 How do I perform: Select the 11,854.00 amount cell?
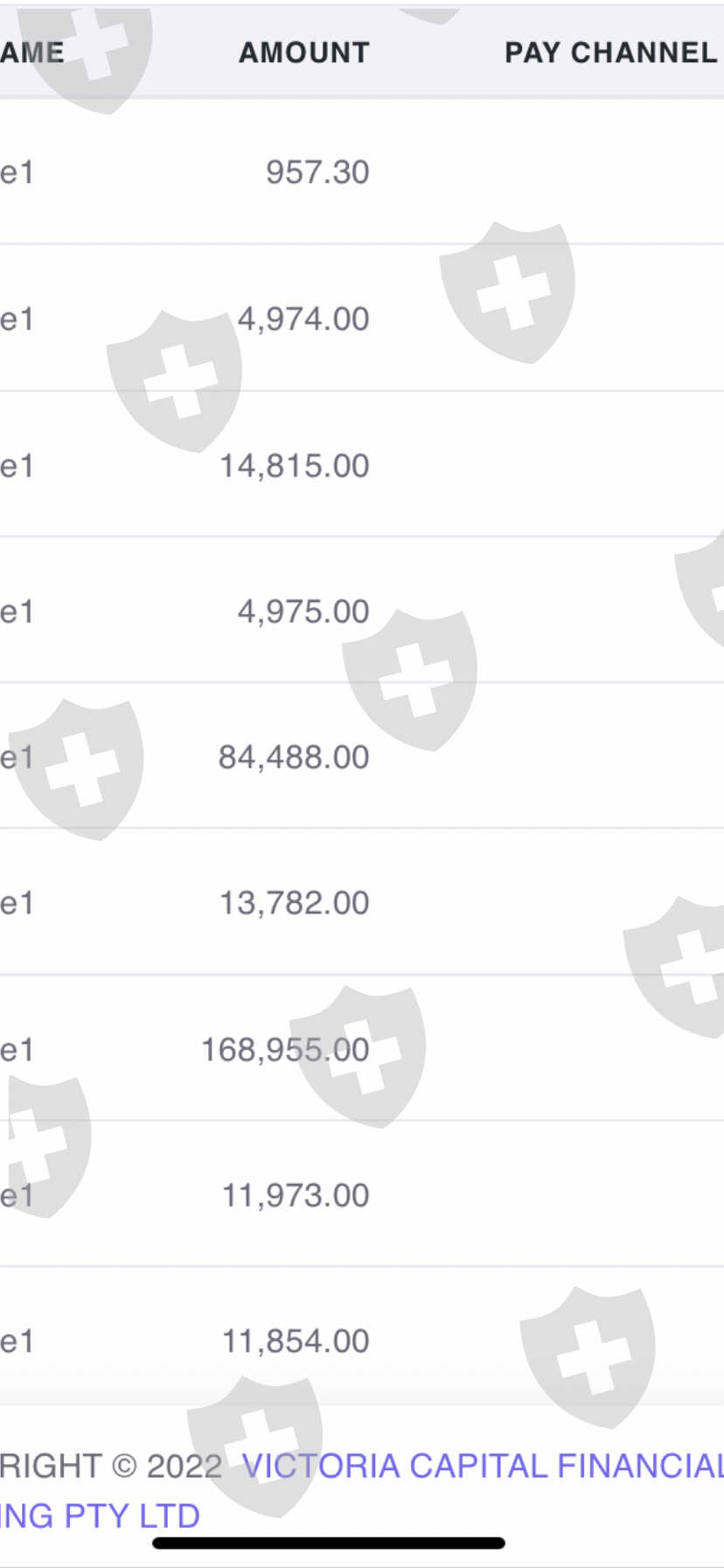pyautogui.click(x=296, y=1341)
